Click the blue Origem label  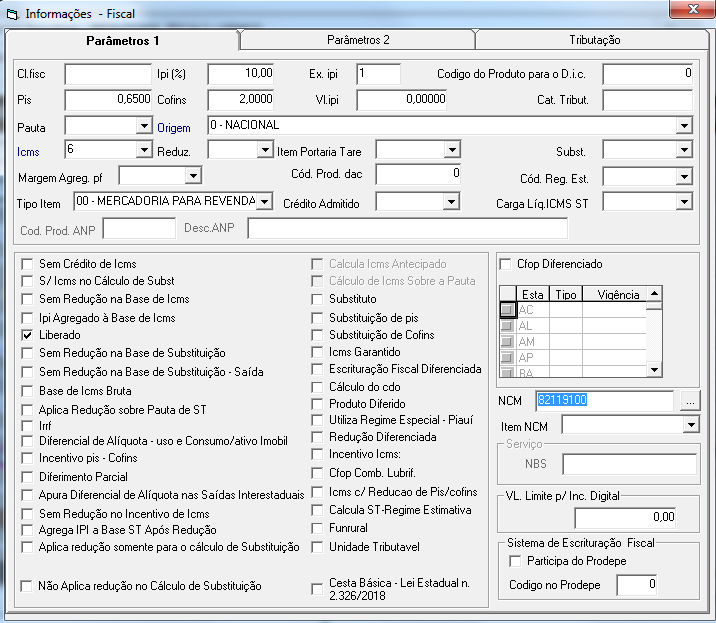(x=174, y=128)
